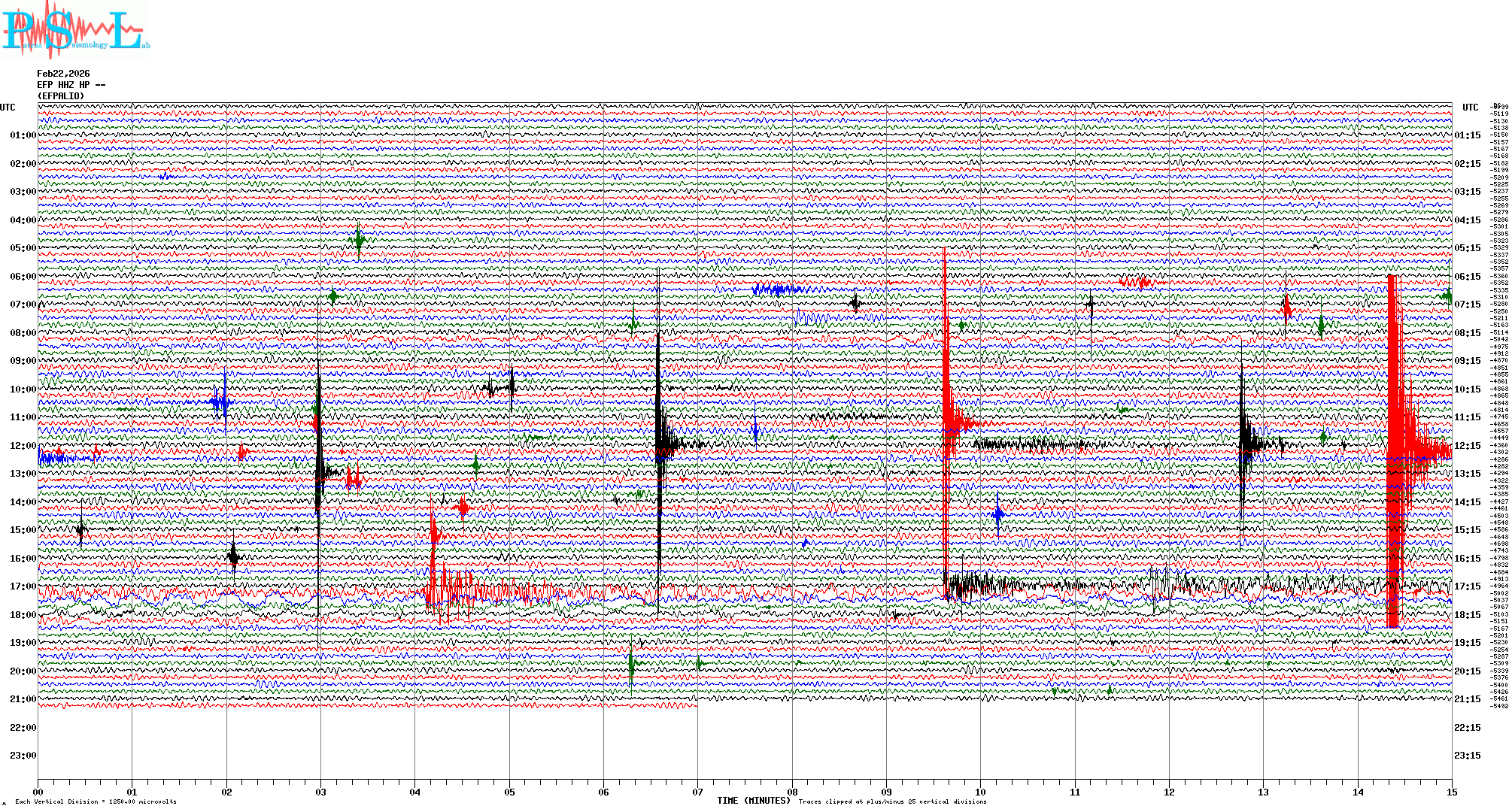1512x812 pixels.
Task: Click the (EFPALIO) station name label
Action: (x=60, y=96)
